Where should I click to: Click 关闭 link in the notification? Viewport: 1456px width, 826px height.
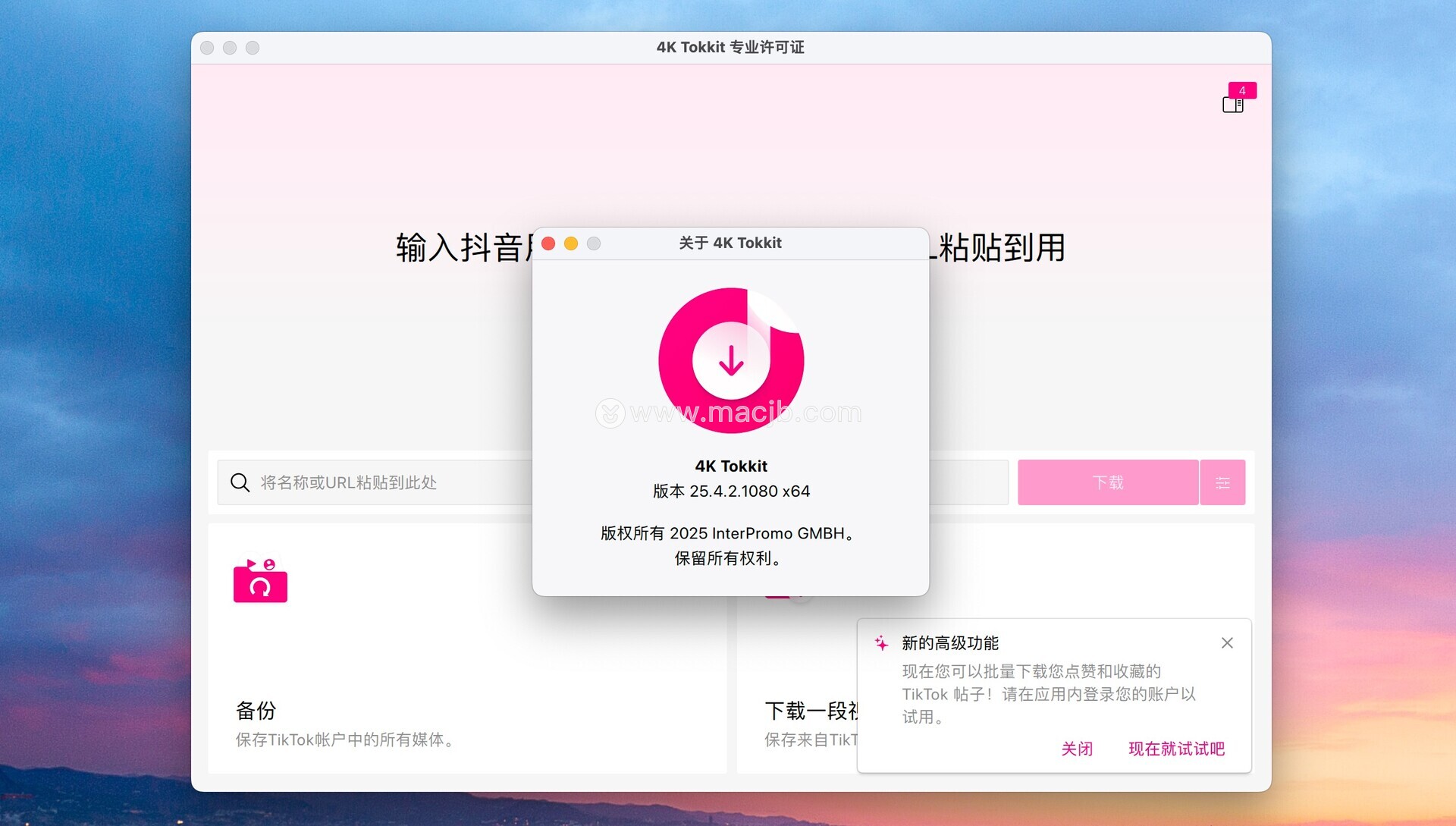[1077, 749]
